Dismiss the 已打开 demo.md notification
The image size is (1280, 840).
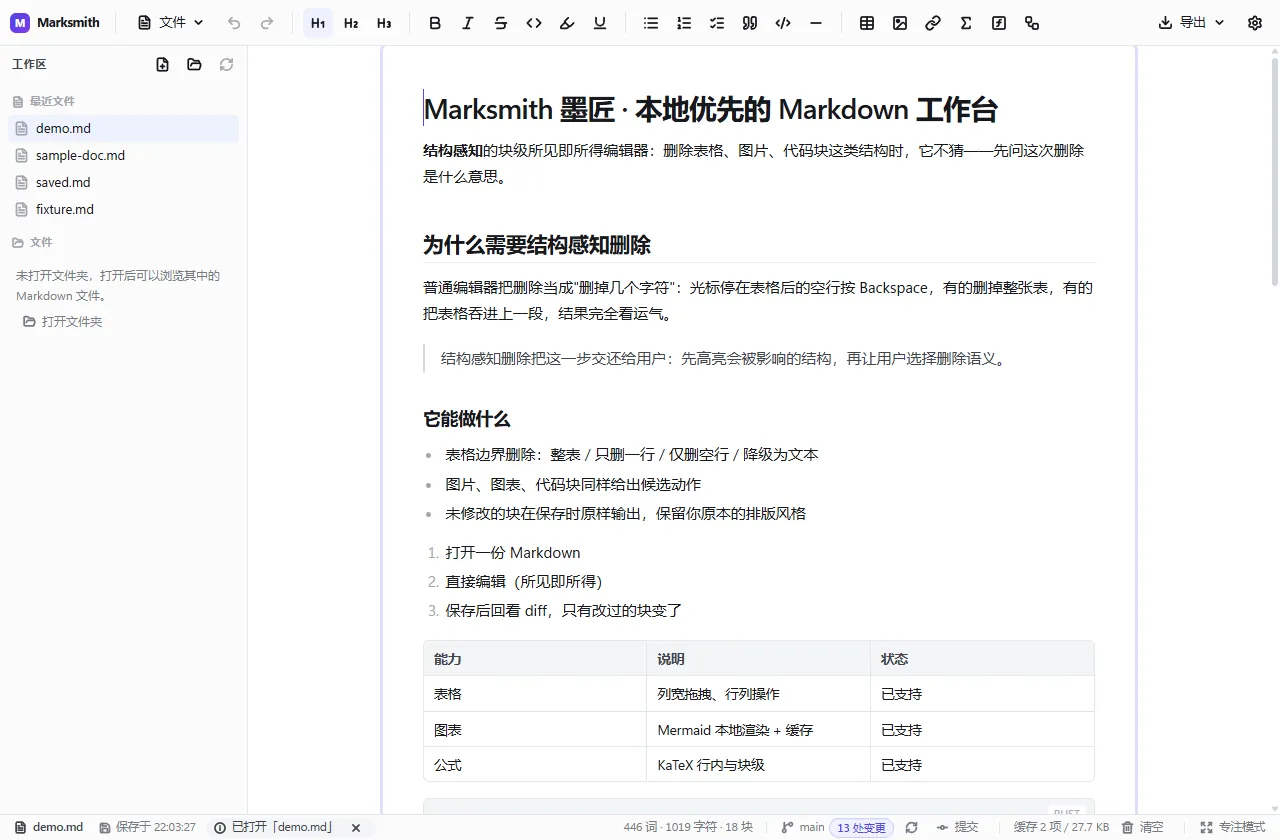click(356, 828)
